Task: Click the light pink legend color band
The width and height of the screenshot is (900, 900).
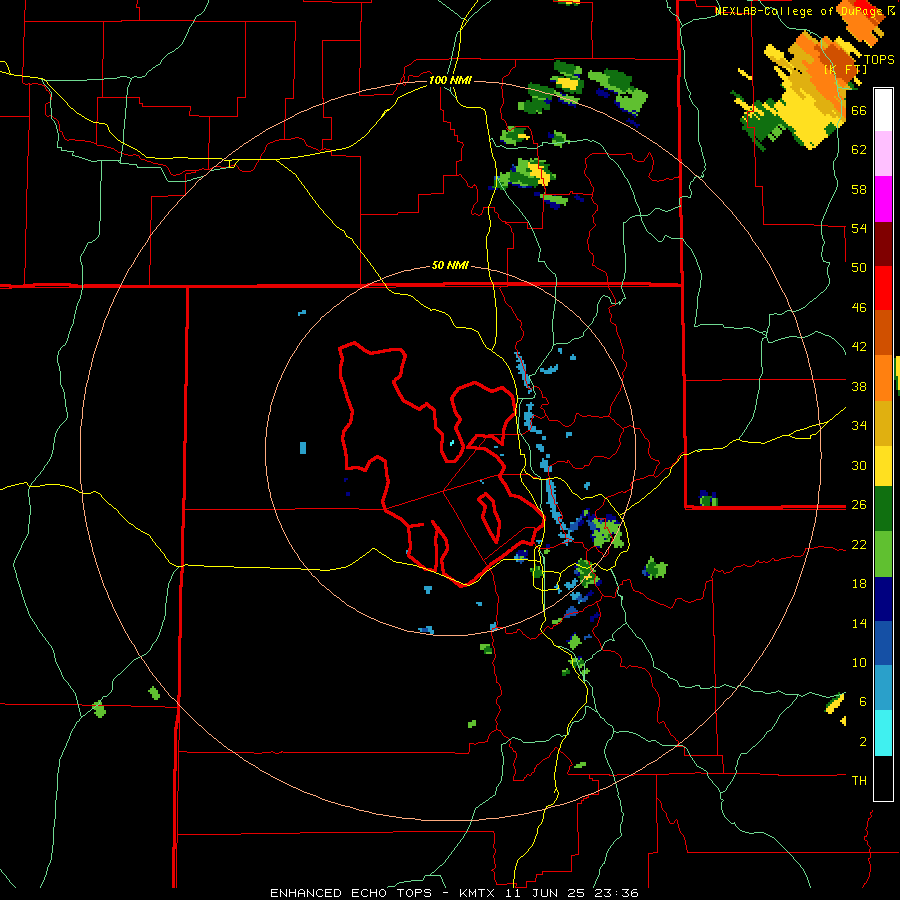Action: click(x=883, y=153)
